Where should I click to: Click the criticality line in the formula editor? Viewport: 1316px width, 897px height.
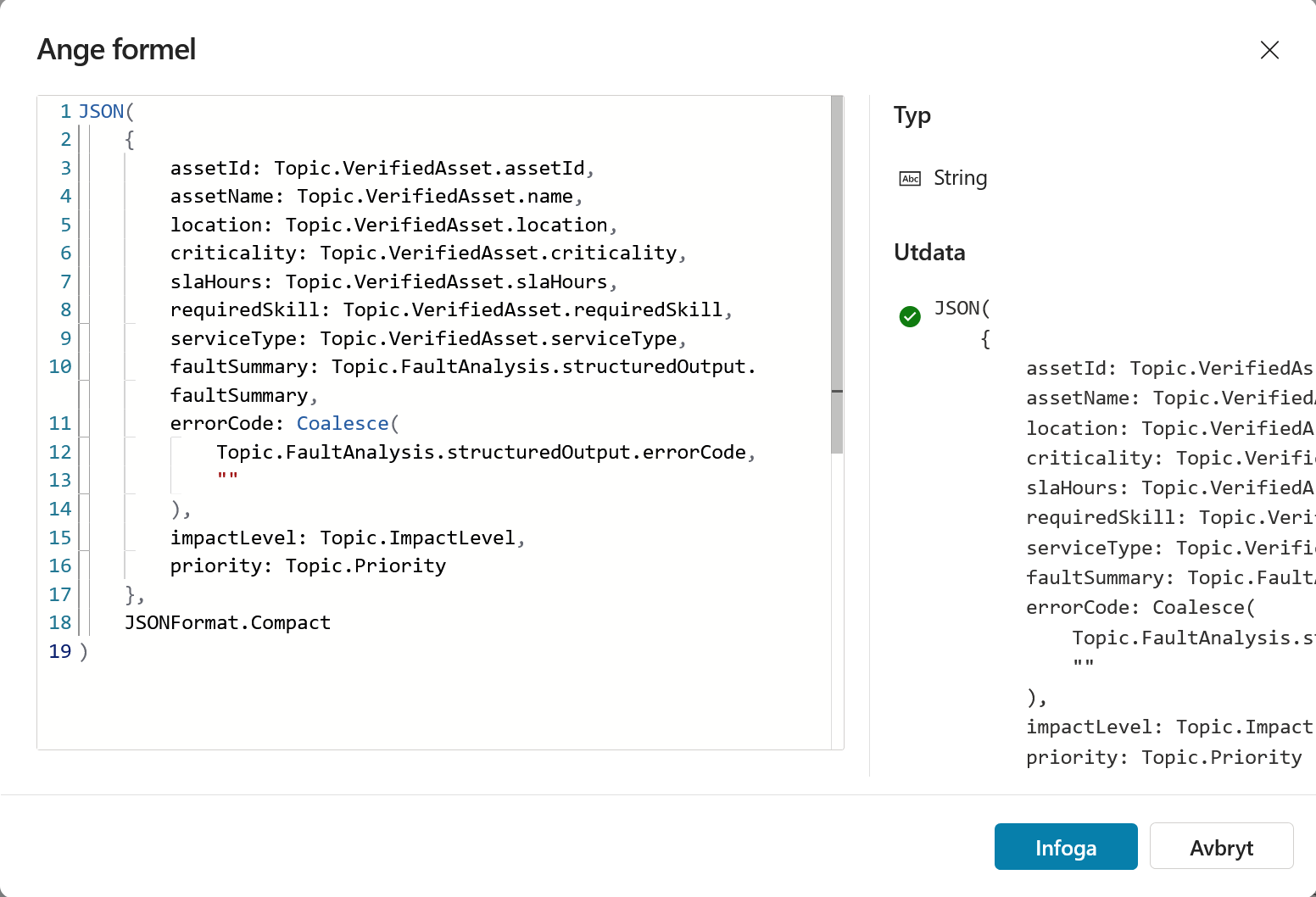click(x=428, y=253)
